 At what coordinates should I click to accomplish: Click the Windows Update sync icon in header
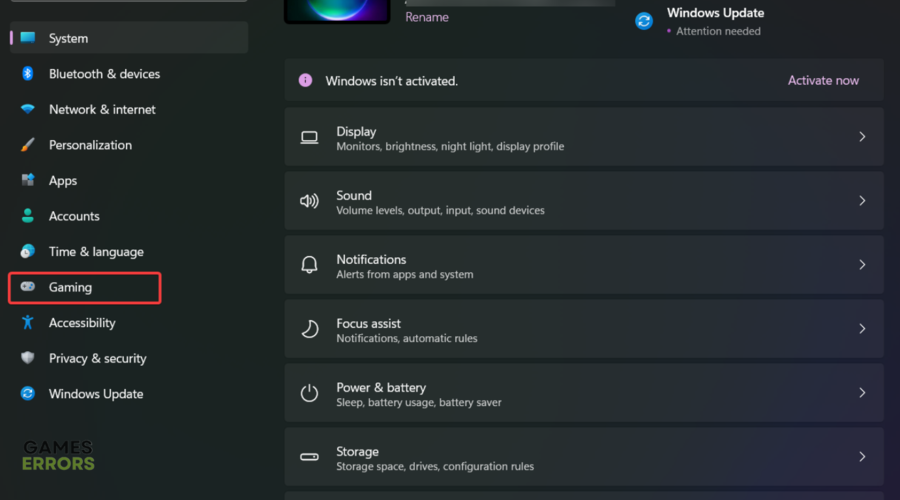644,21
